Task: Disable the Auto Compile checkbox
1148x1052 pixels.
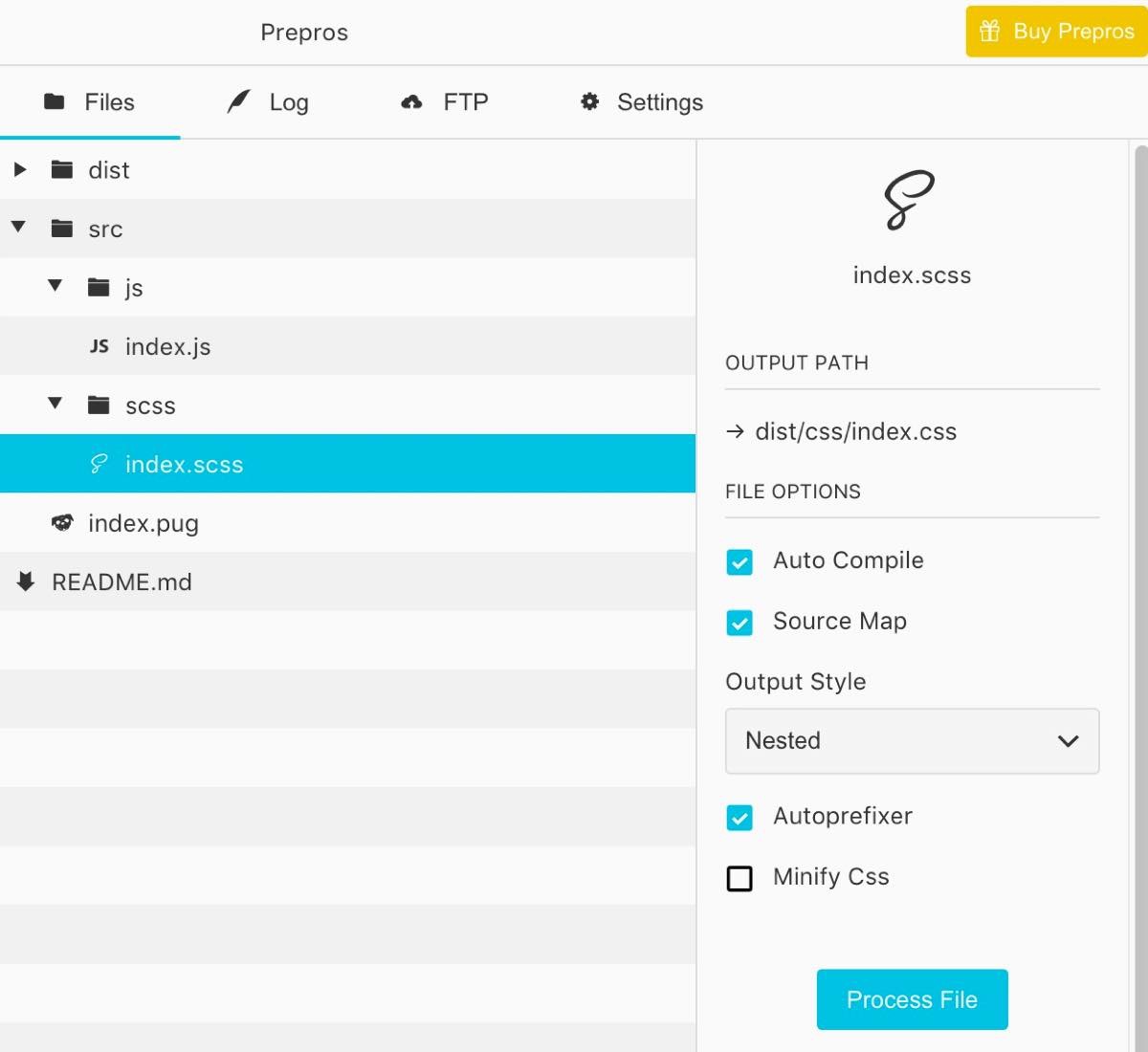Action: click(x=740, y=561)
